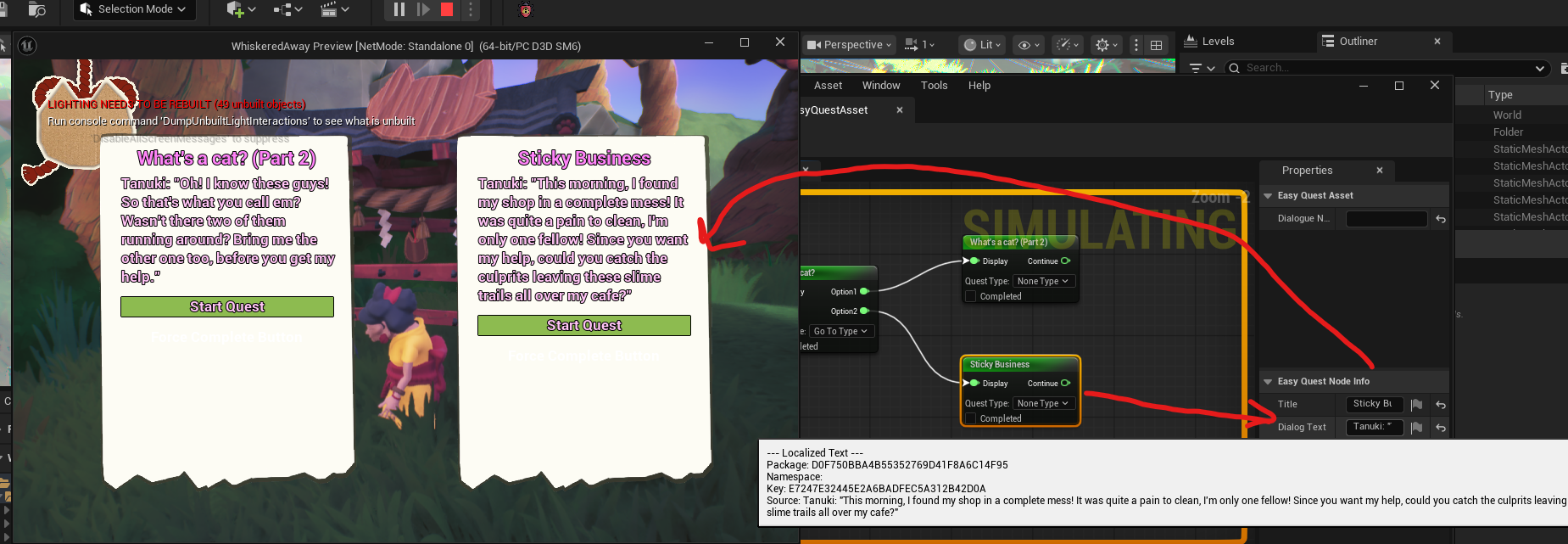Switch to the Levels tab
This screenshot has height=544, width=1568.
[1210, 41]
